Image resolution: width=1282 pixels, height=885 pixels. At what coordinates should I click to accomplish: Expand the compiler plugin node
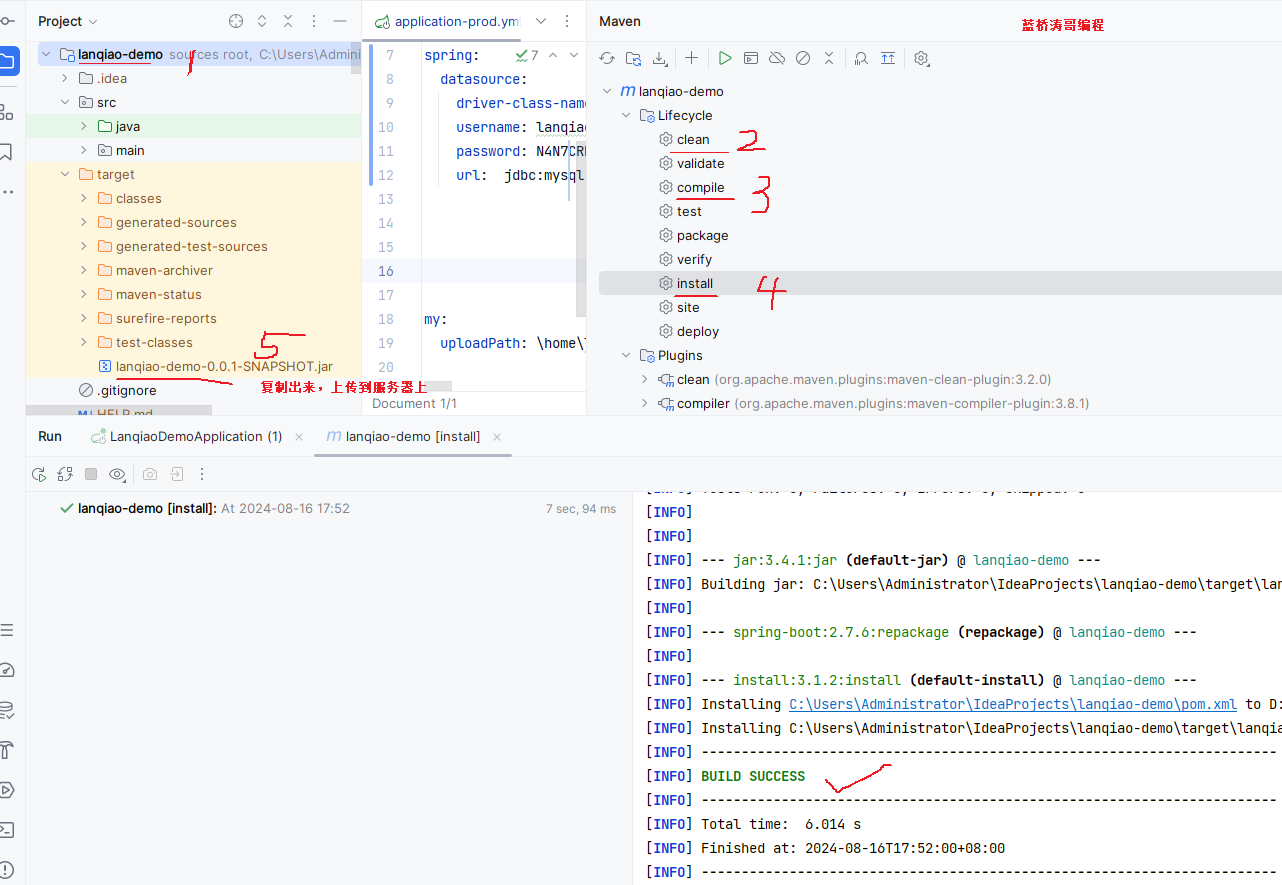click(x=645, y=403)
